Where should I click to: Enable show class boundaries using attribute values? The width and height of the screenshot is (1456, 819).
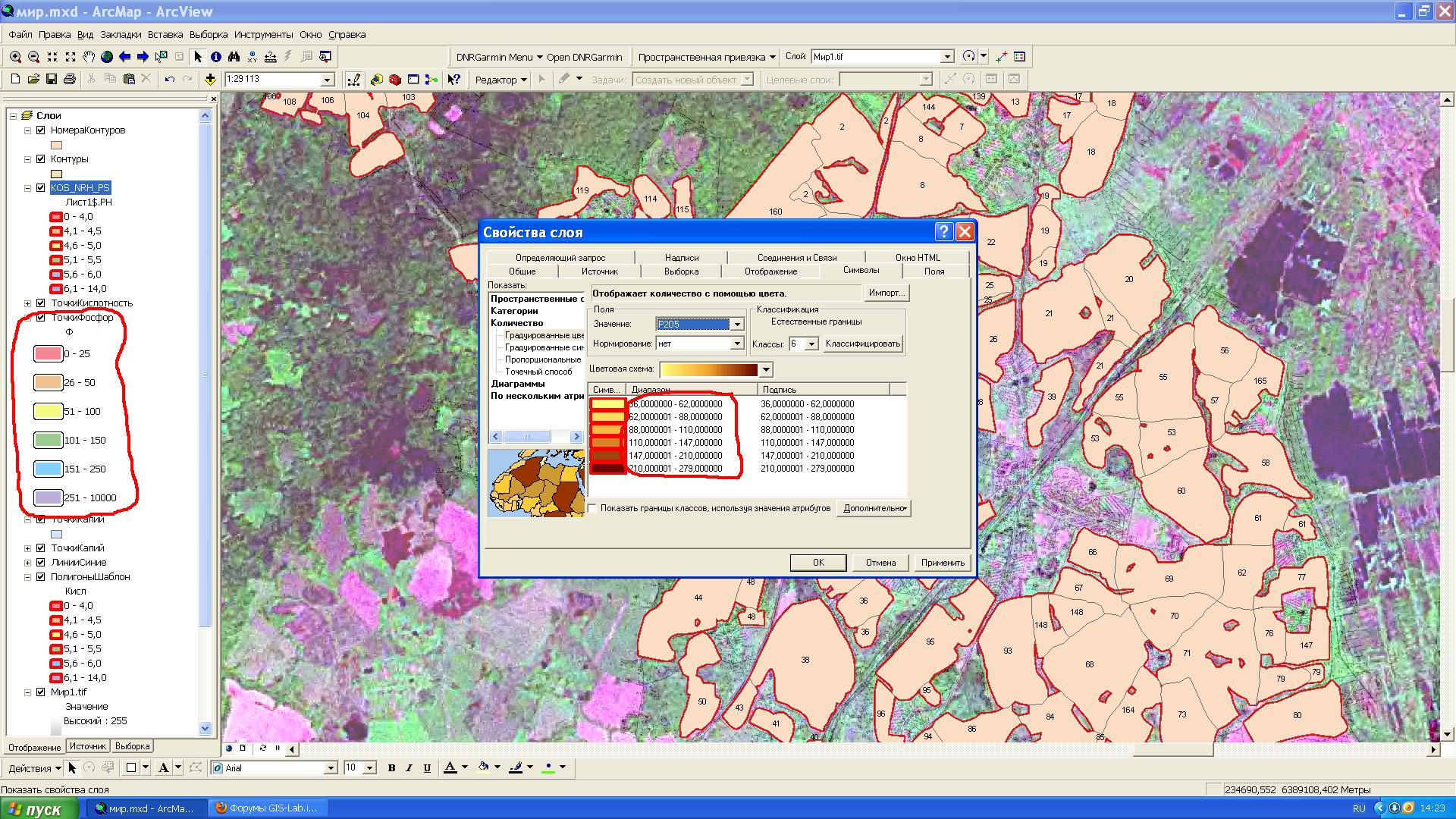click(x=592, y=508)
